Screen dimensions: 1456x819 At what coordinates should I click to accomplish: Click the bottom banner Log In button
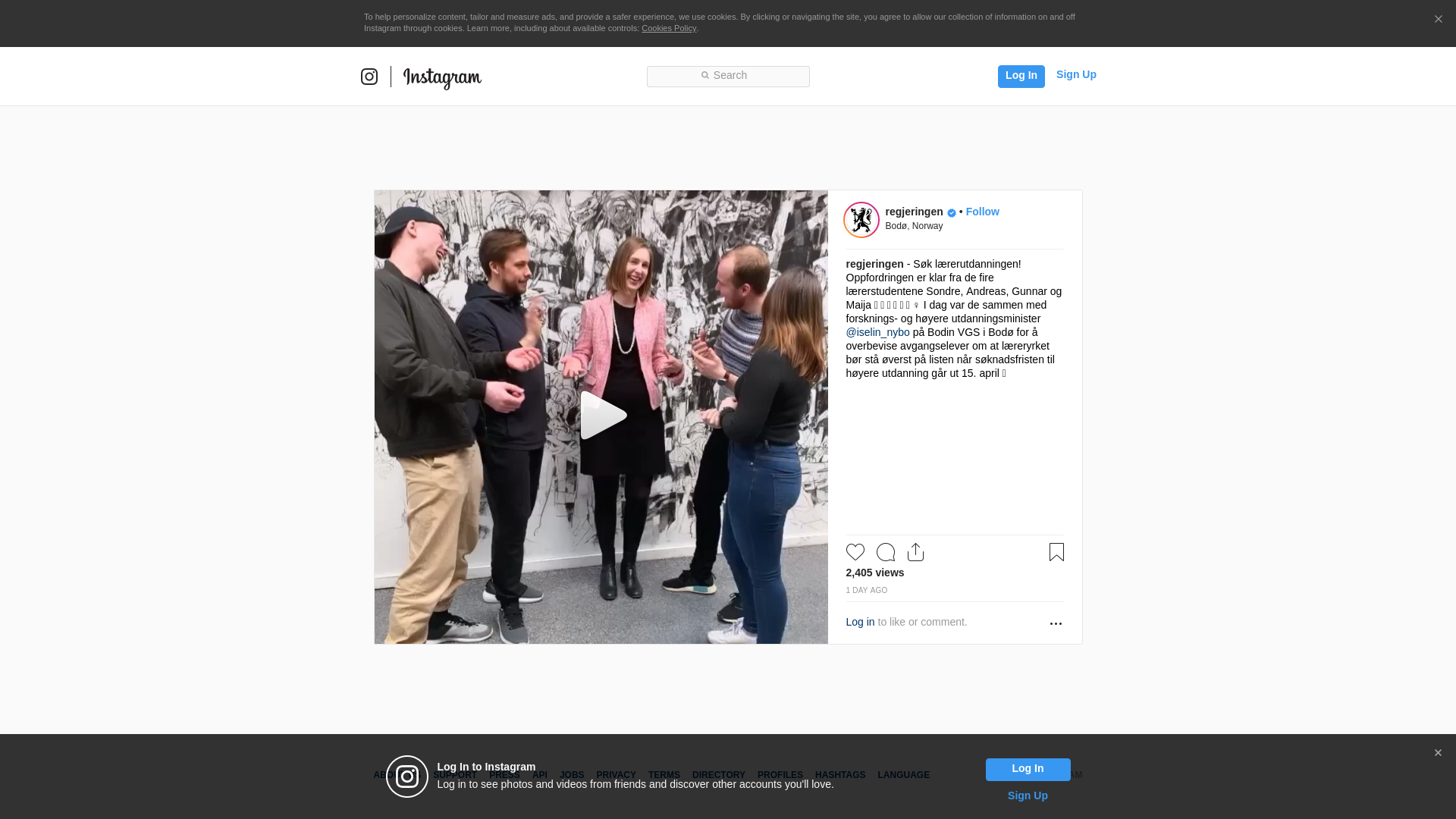[x=1028, y=770]
